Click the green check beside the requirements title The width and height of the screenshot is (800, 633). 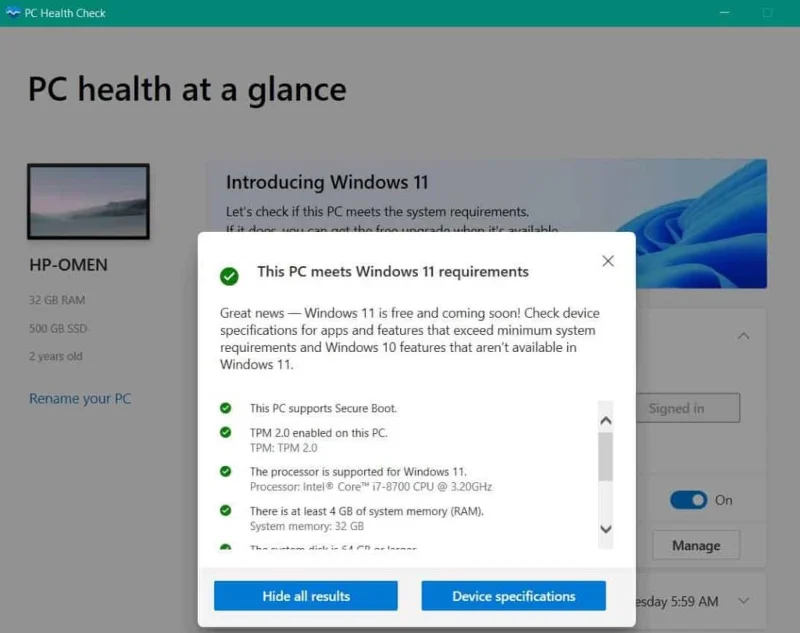(x=229, y=276)
